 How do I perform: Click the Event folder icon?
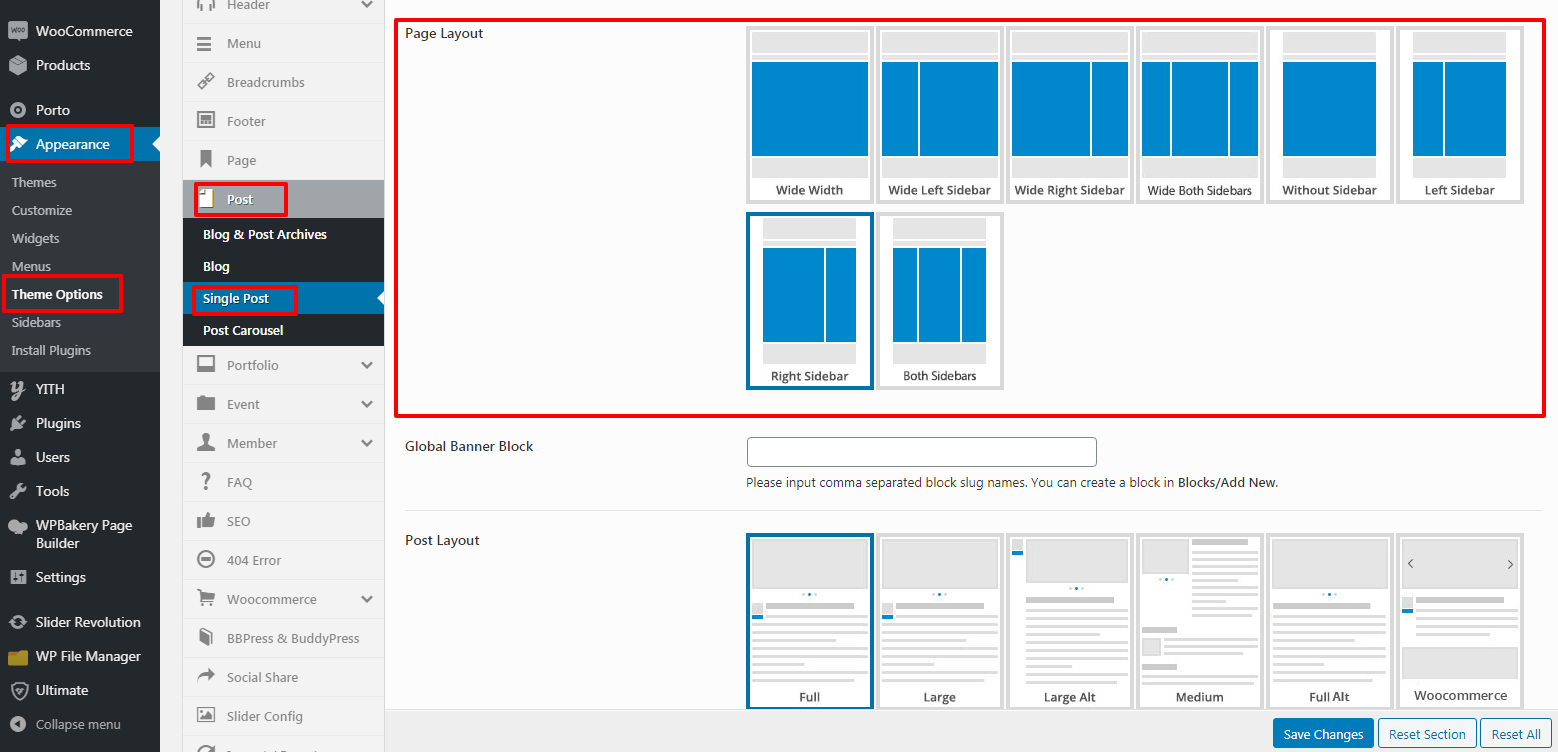pyautogui.click(x=205, y=404)
